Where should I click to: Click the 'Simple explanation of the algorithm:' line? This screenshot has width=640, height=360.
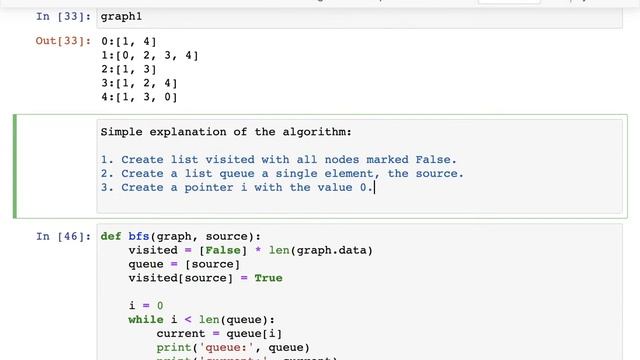226,132
